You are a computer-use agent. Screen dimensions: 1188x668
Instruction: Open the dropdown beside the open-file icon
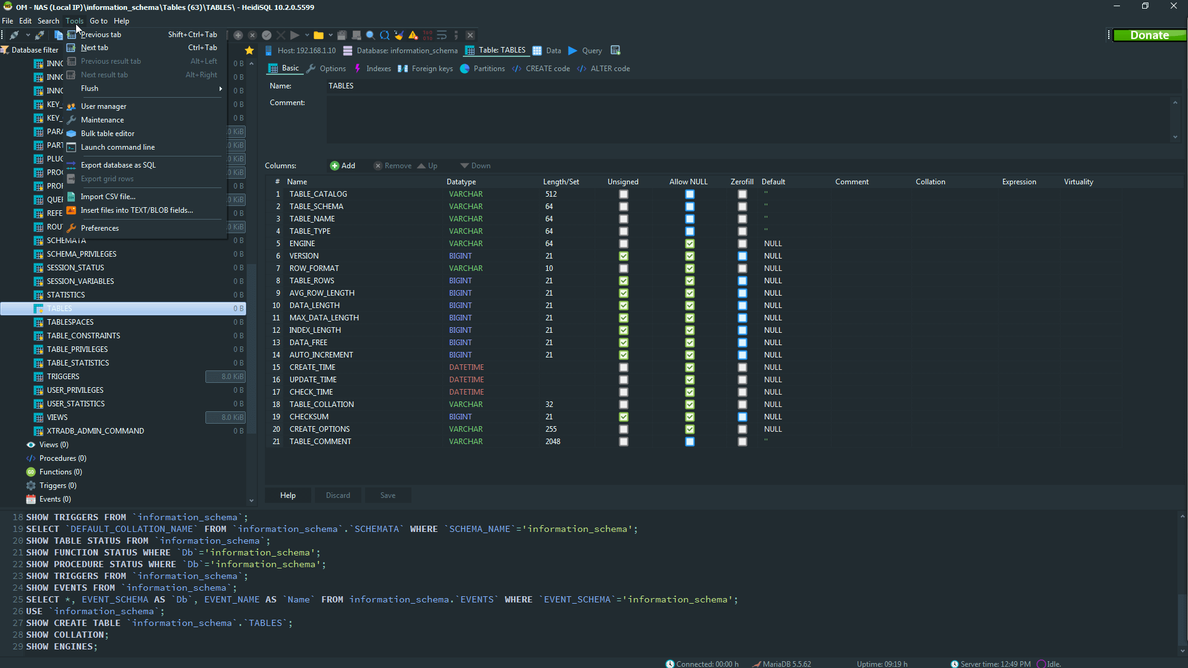tap(331, 34)
